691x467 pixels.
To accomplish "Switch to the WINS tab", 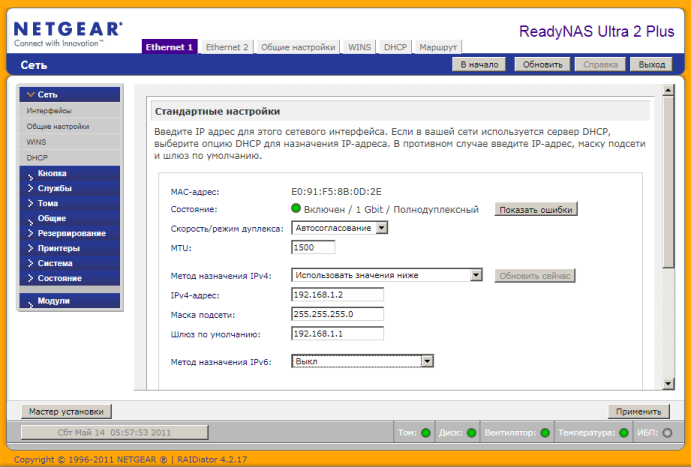I will pos(360,47).
